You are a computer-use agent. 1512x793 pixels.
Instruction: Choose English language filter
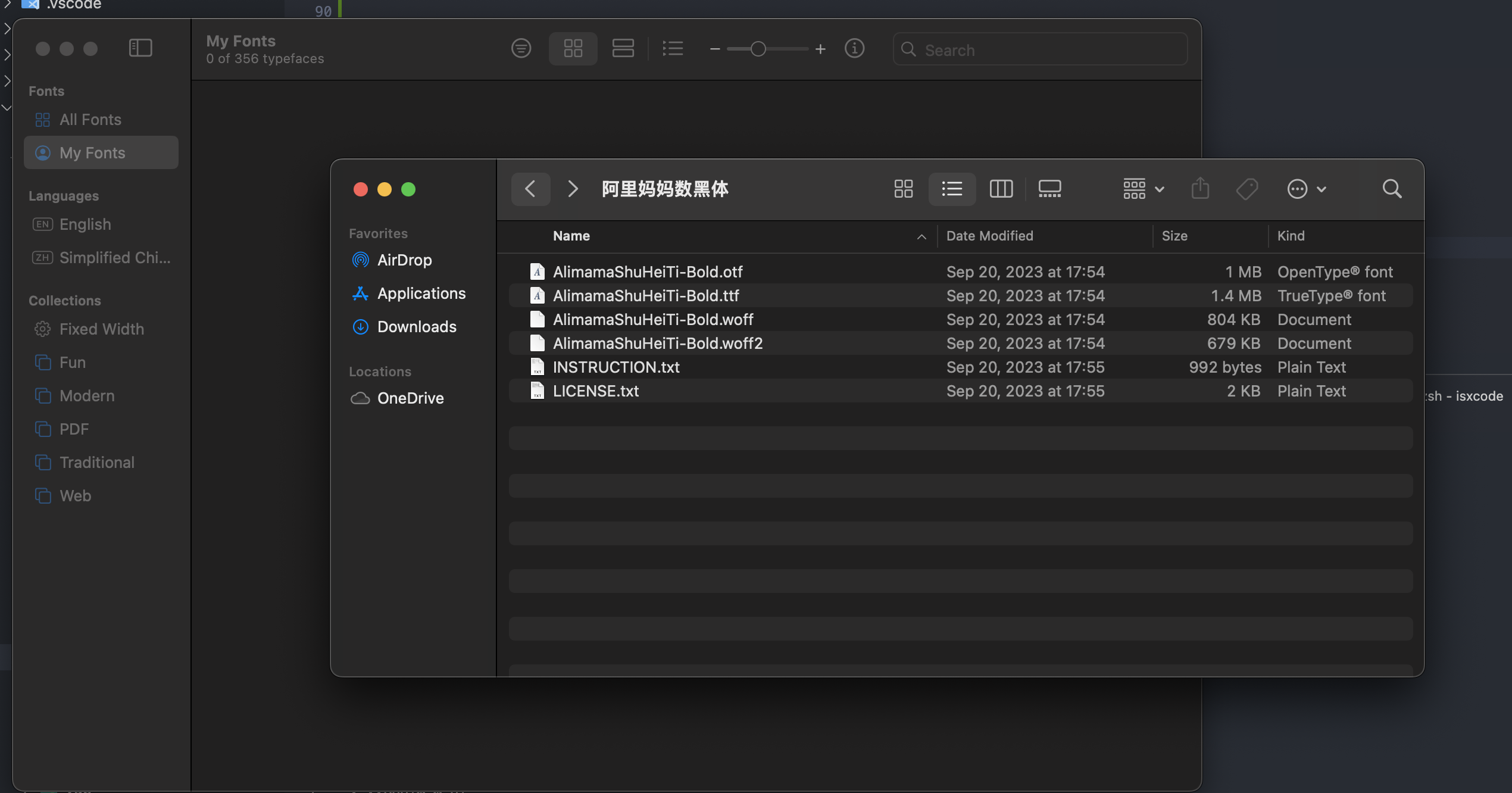point(101,224)
